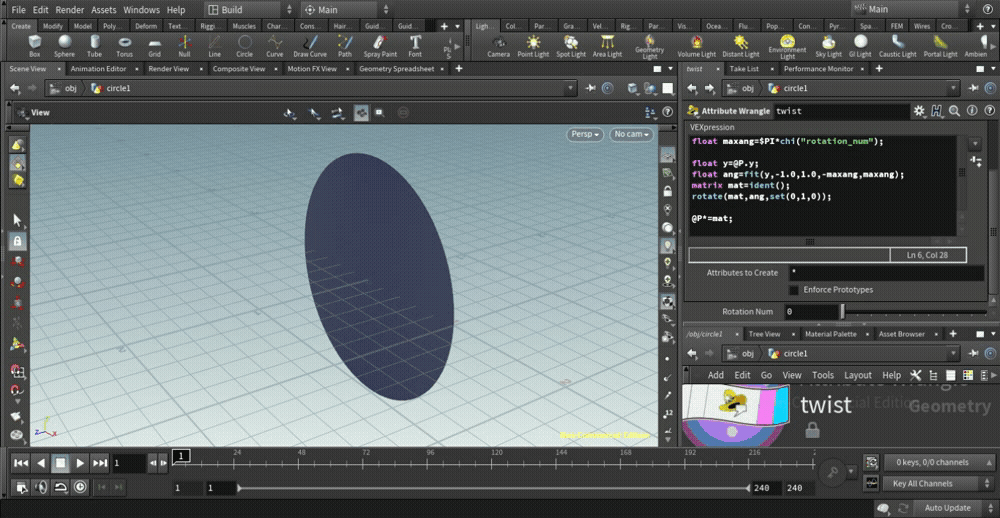Switch to the Geometry Spreadsheet tab
Screen dimensions: 1000x518
pos(397,69)
